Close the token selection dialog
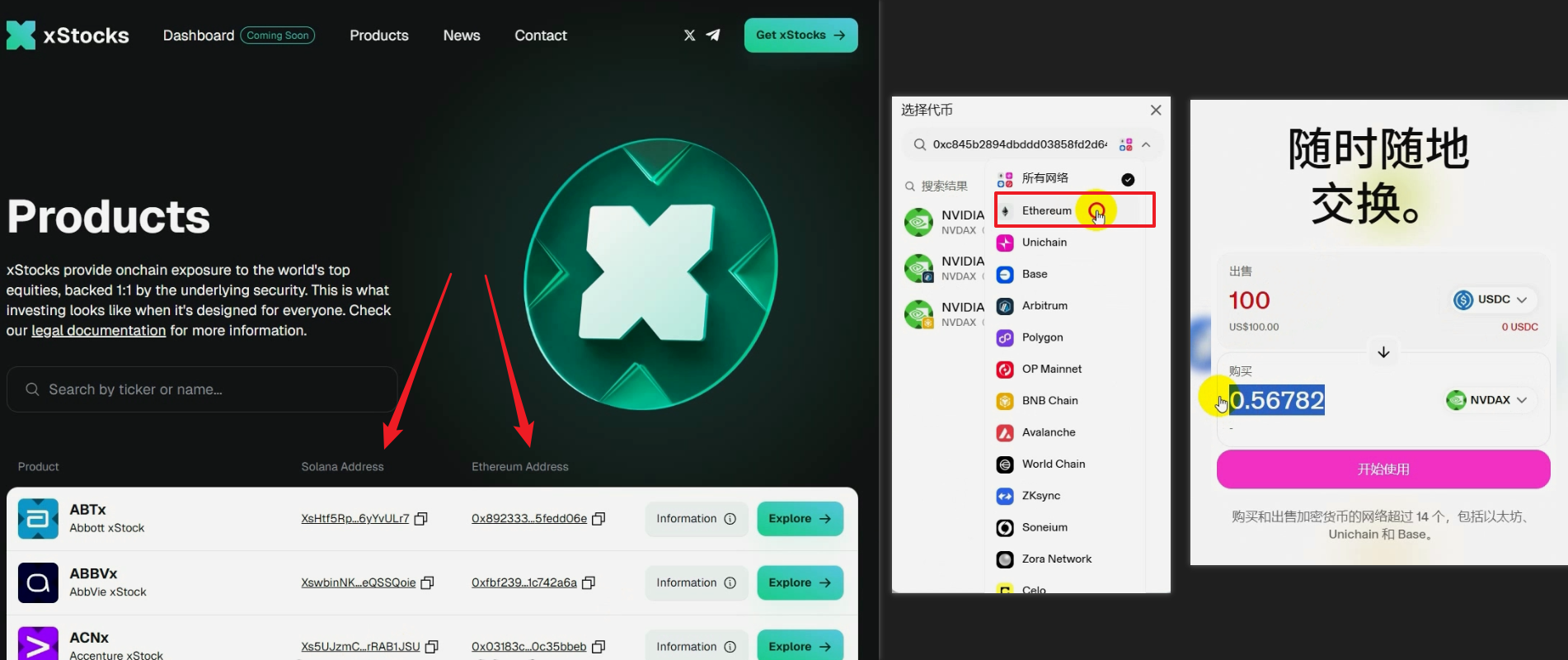Image resolution: width=1568 pixels, height=660 pixels. pos(1156,110)
